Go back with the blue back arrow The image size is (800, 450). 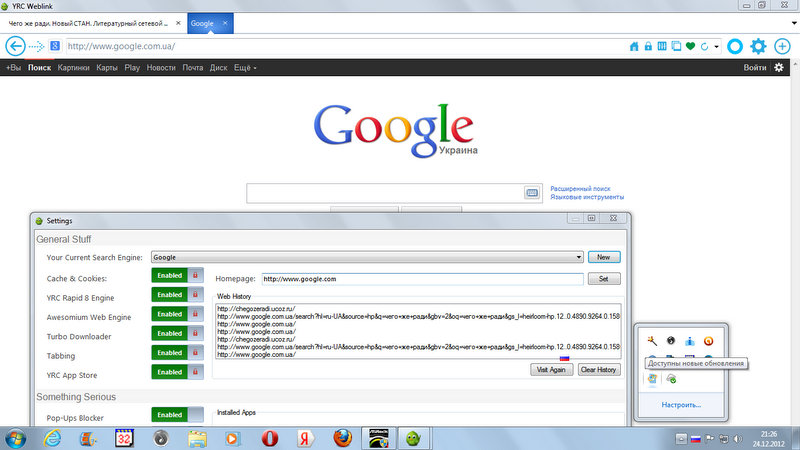pos(15,46)
